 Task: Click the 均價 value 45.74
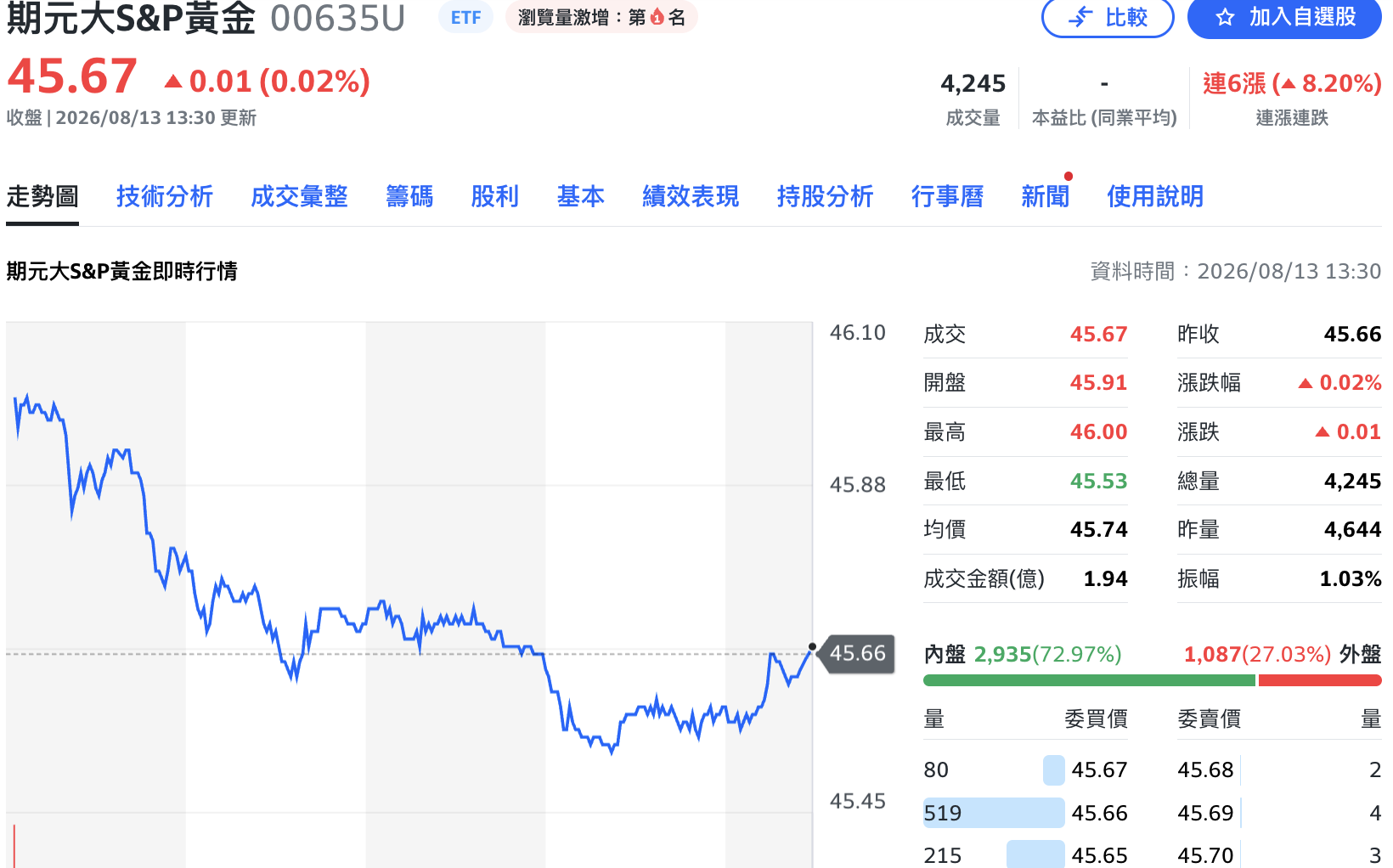[x=1098, y=530]
